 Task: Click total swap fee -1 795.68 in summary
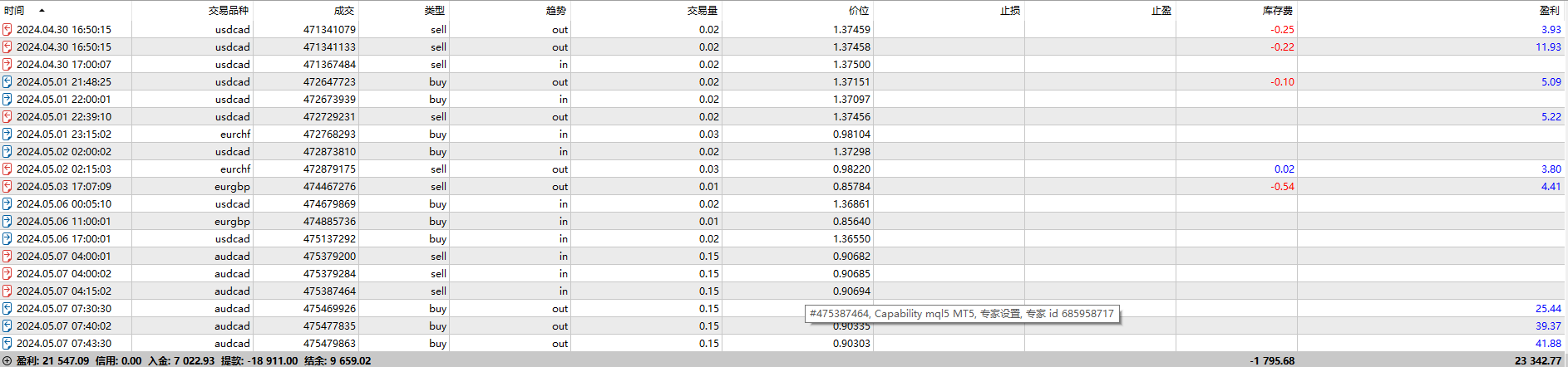tap(1272, 360)
